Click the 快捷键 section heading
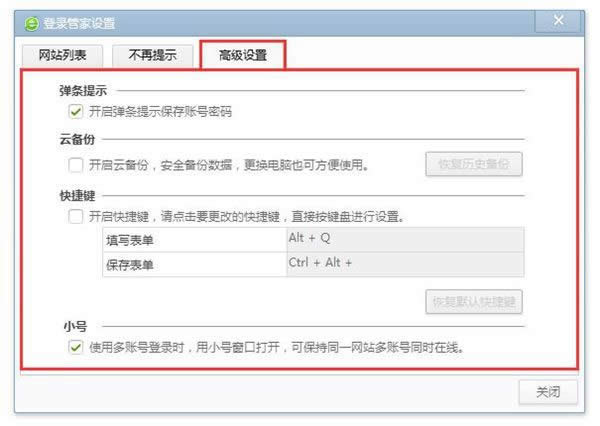Viewport: 600px width, 426px height. pyautogui.click(x=77, y=196)
